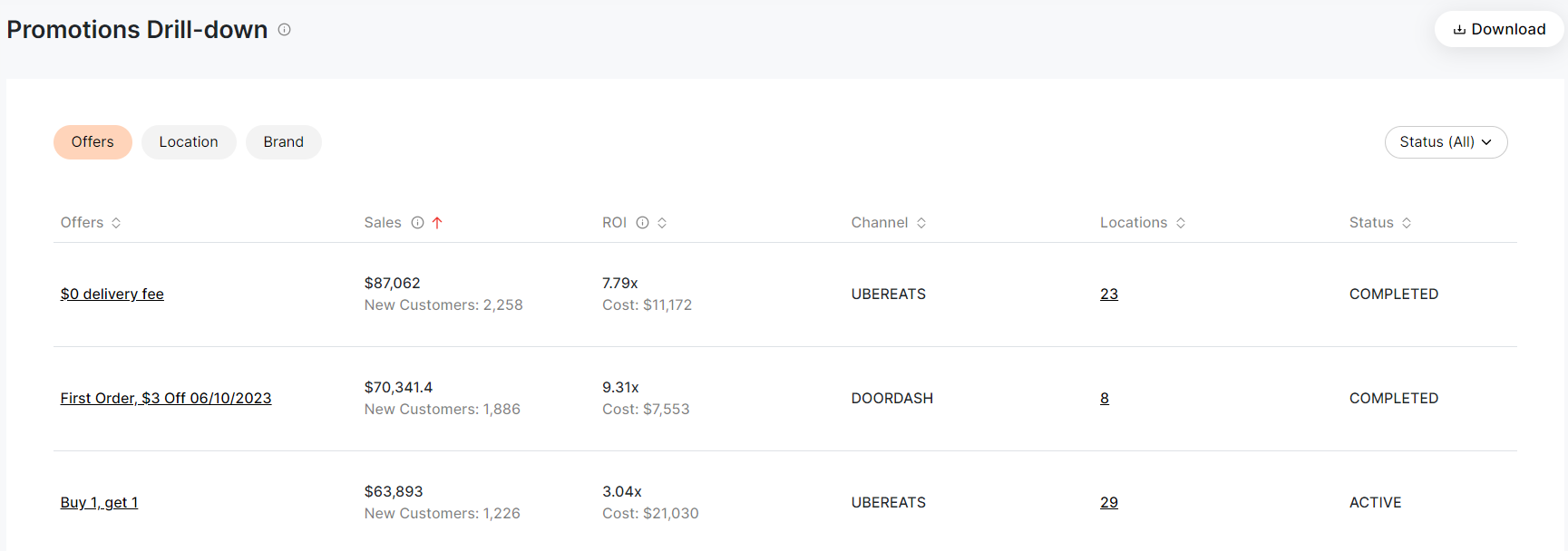View the 8 locations for DoorDash offer
This screenshot has width=1568, height=551.
pos(1105,399)
